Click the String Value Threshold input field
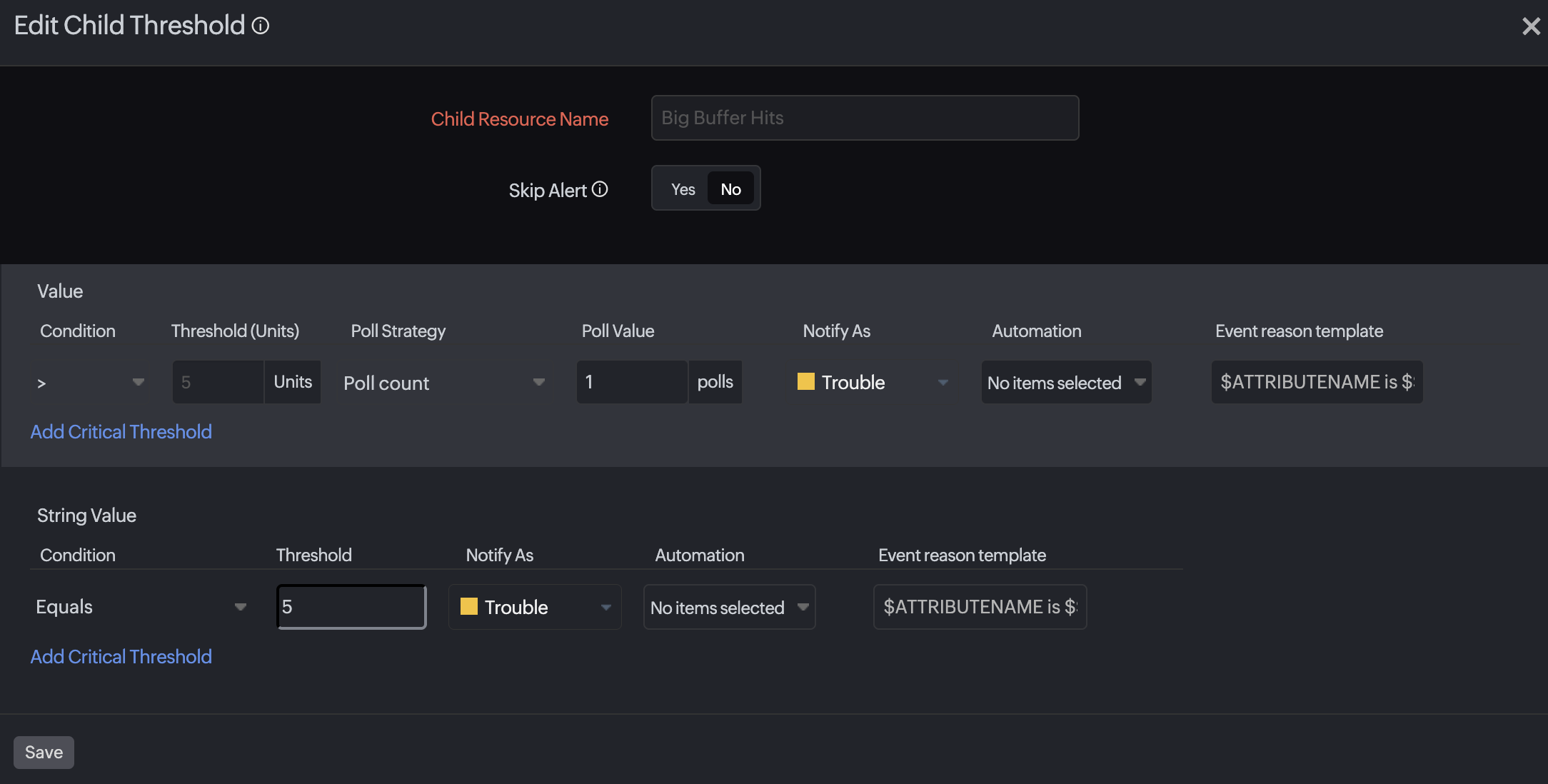Viewport: 1548px width, 784px height. [351, 607]
